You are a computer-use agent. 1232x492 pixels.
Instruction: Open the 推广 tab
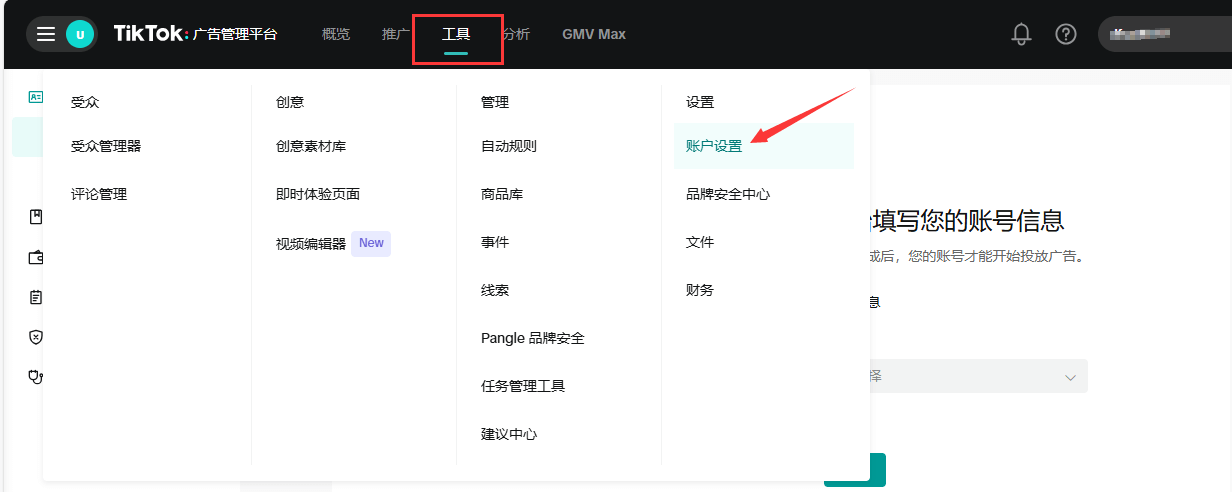396,34
